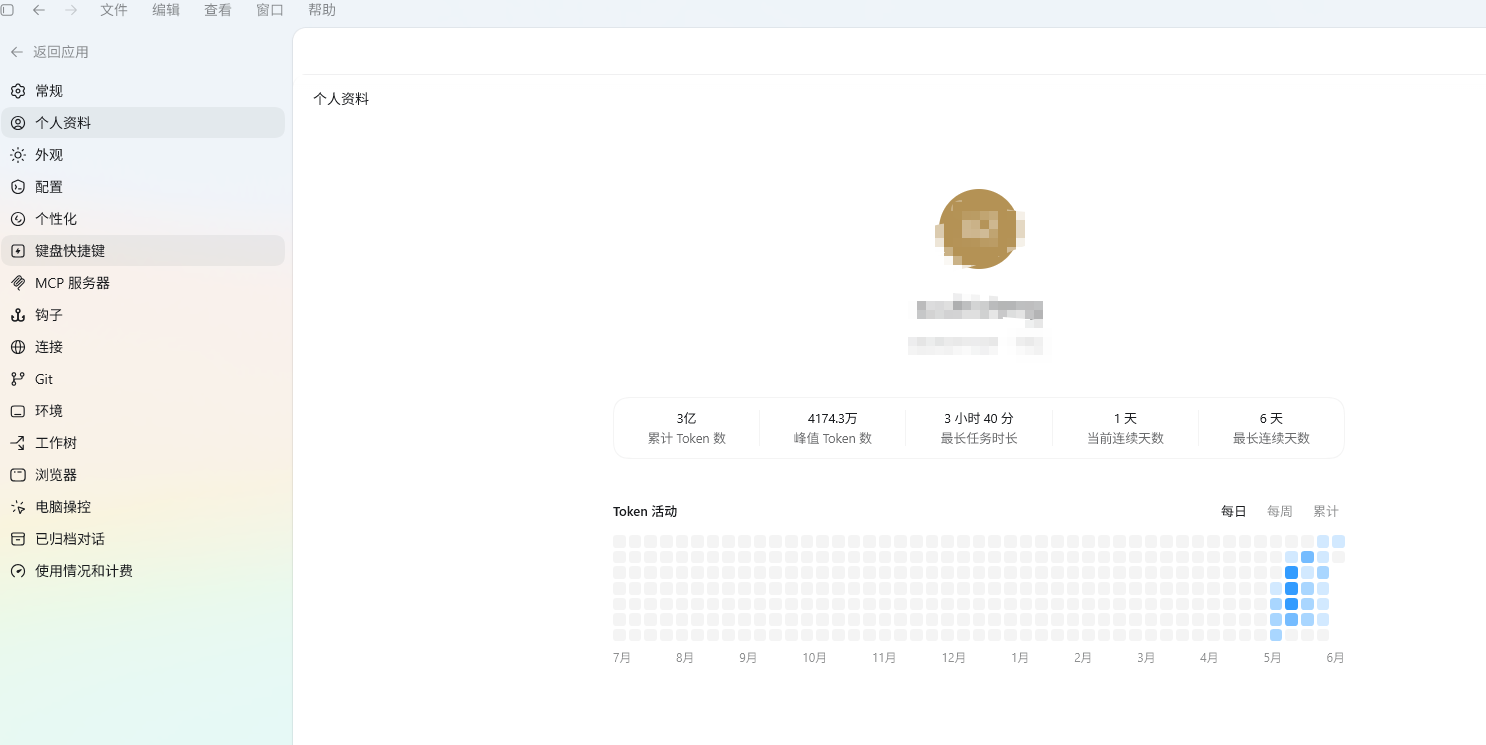The image size is (1486, 745).
Task: Click the MCP 服务器 sidebar icon
Action: tap(17, 283)
